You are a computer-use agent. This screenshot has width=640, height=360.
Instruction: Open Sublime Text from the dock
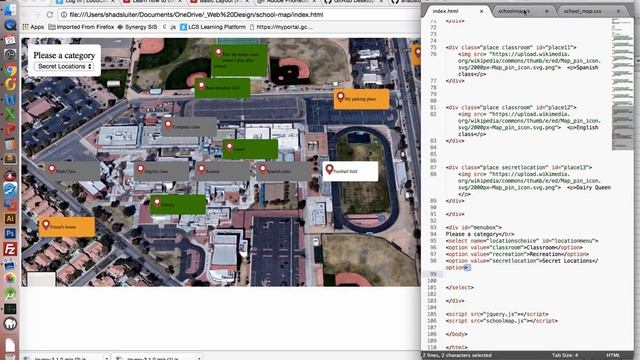pyautogui.click(x=10, y=159)
